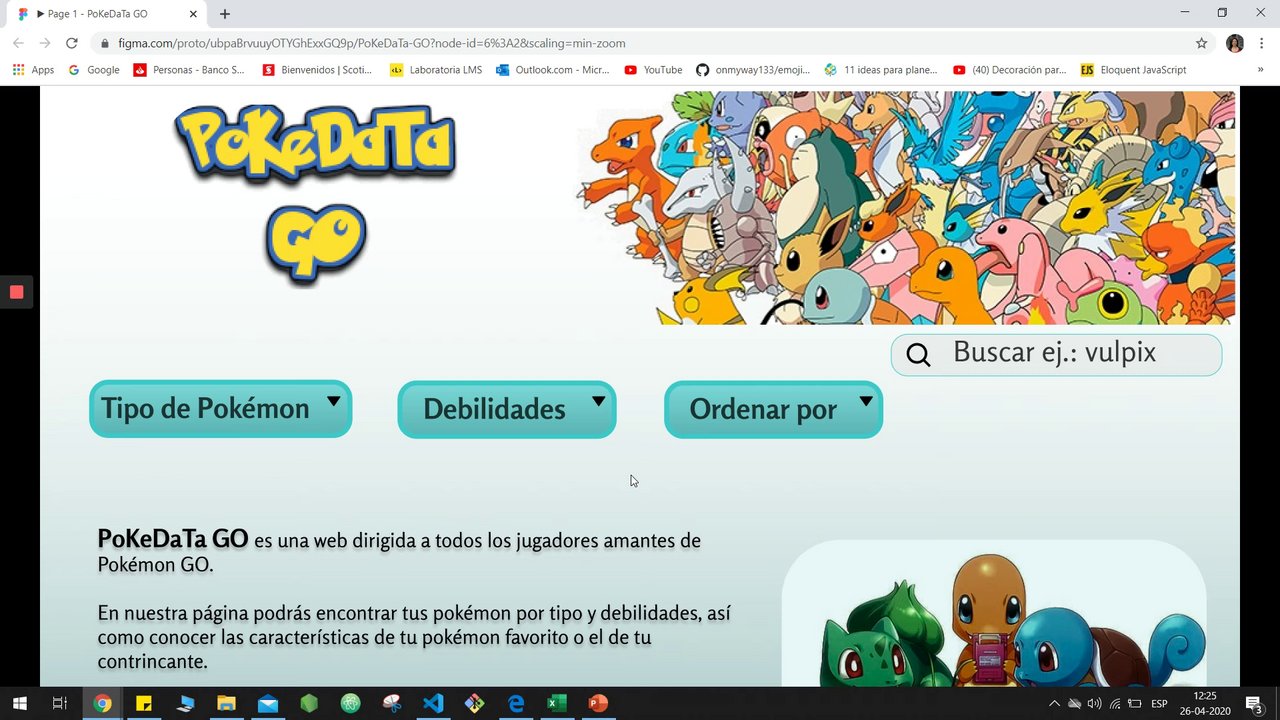Open the Chrome profile avatar
Viewport: 1280px width, 720px height.
[x=1235, y=43]
